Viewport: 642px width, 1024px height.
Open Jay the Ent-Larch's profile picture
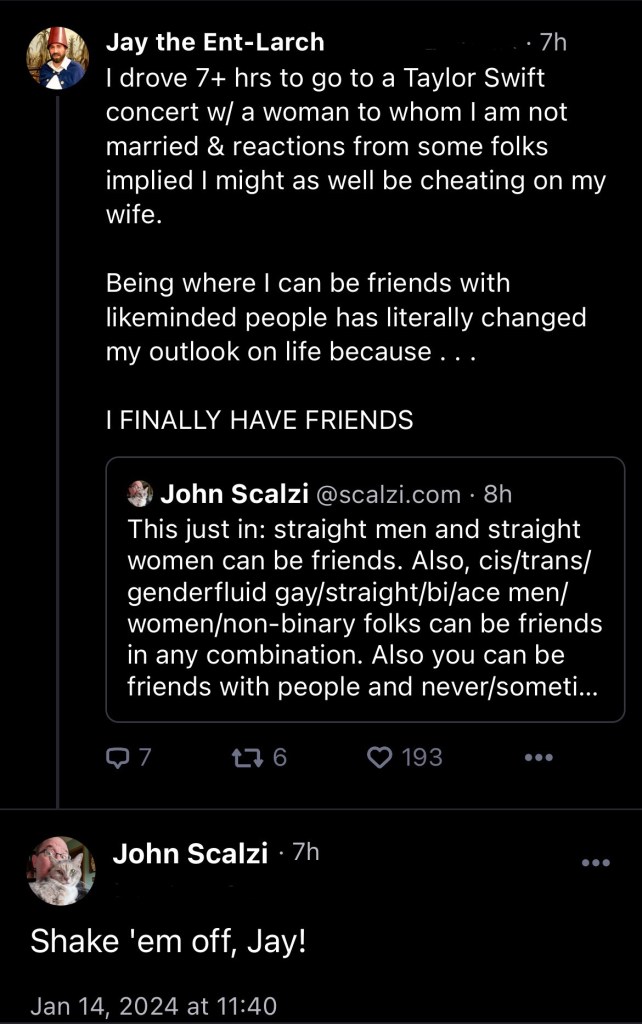coord(58,56)
